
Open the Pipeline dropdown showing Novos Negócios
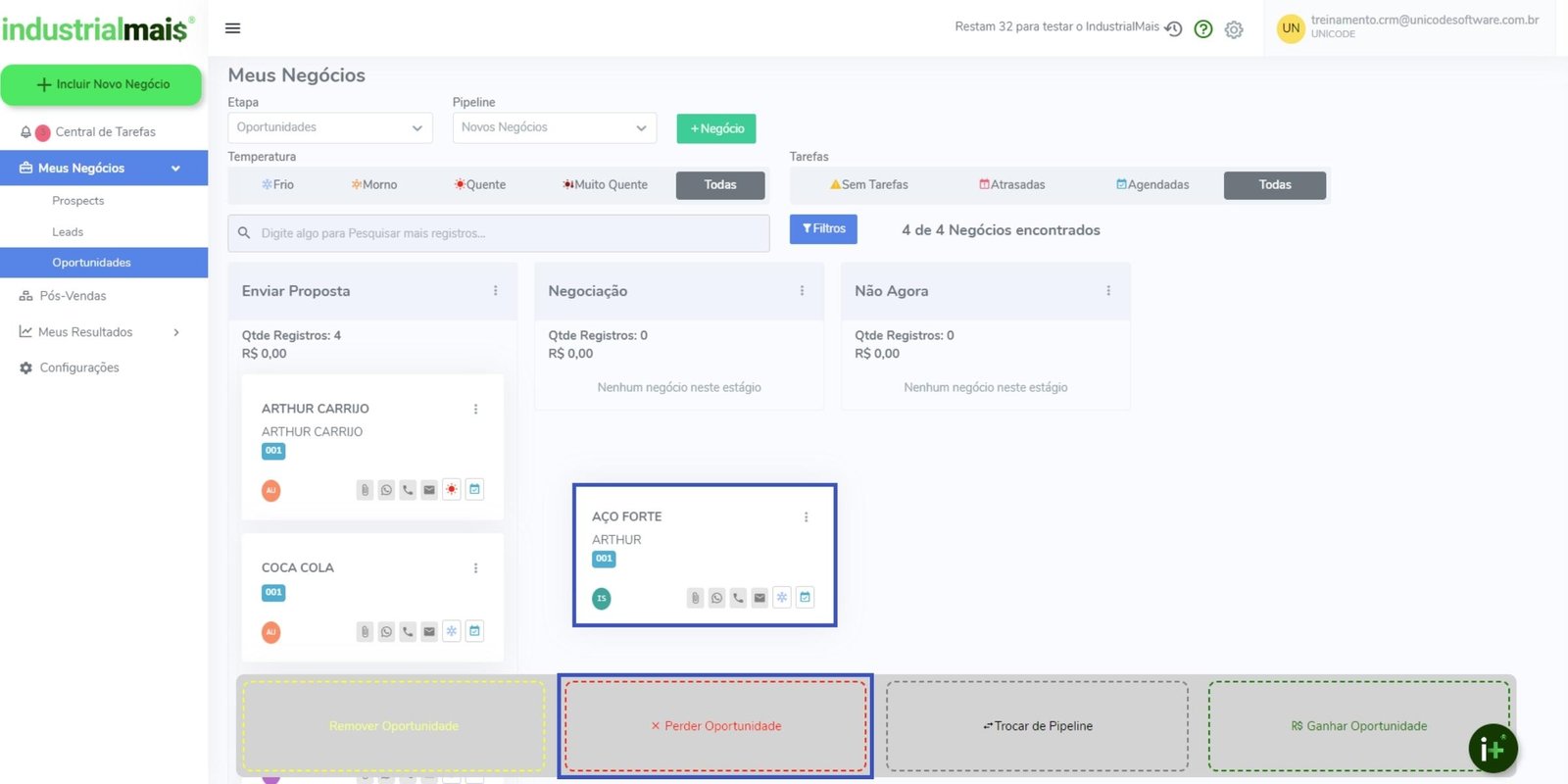pos(554,127)
